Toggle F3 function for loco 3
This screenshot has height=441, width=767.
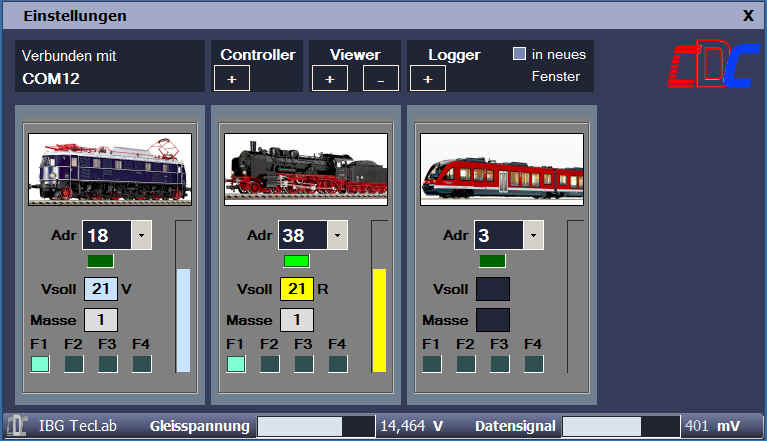(x=500, y=364)
